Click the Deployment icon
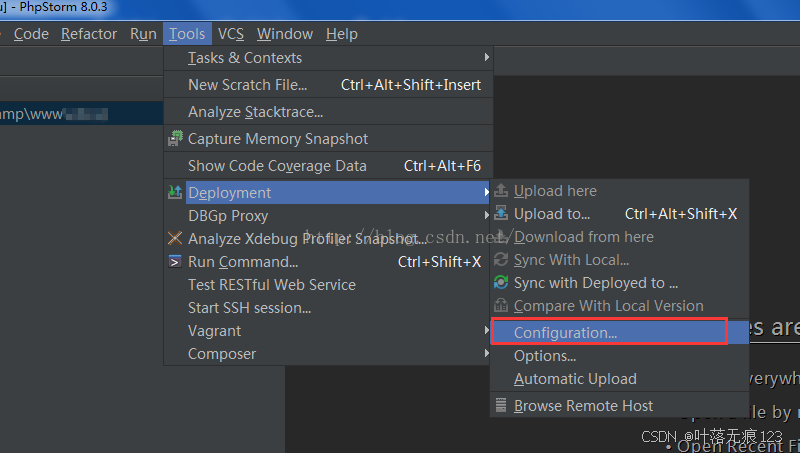Viewport: 800px width, 453px height. point(175,192)
